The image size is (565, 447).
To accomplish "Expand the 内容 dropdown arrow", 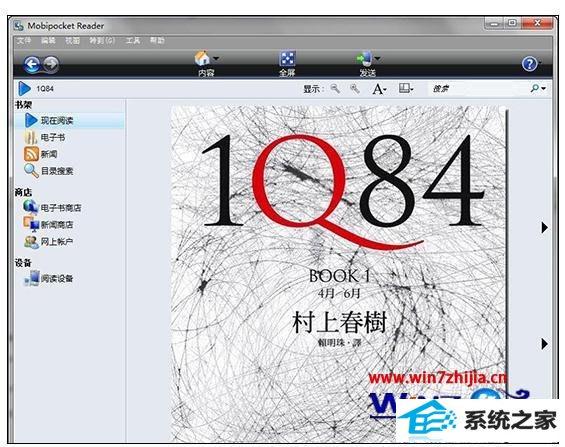I will click(x=216, y=58).
